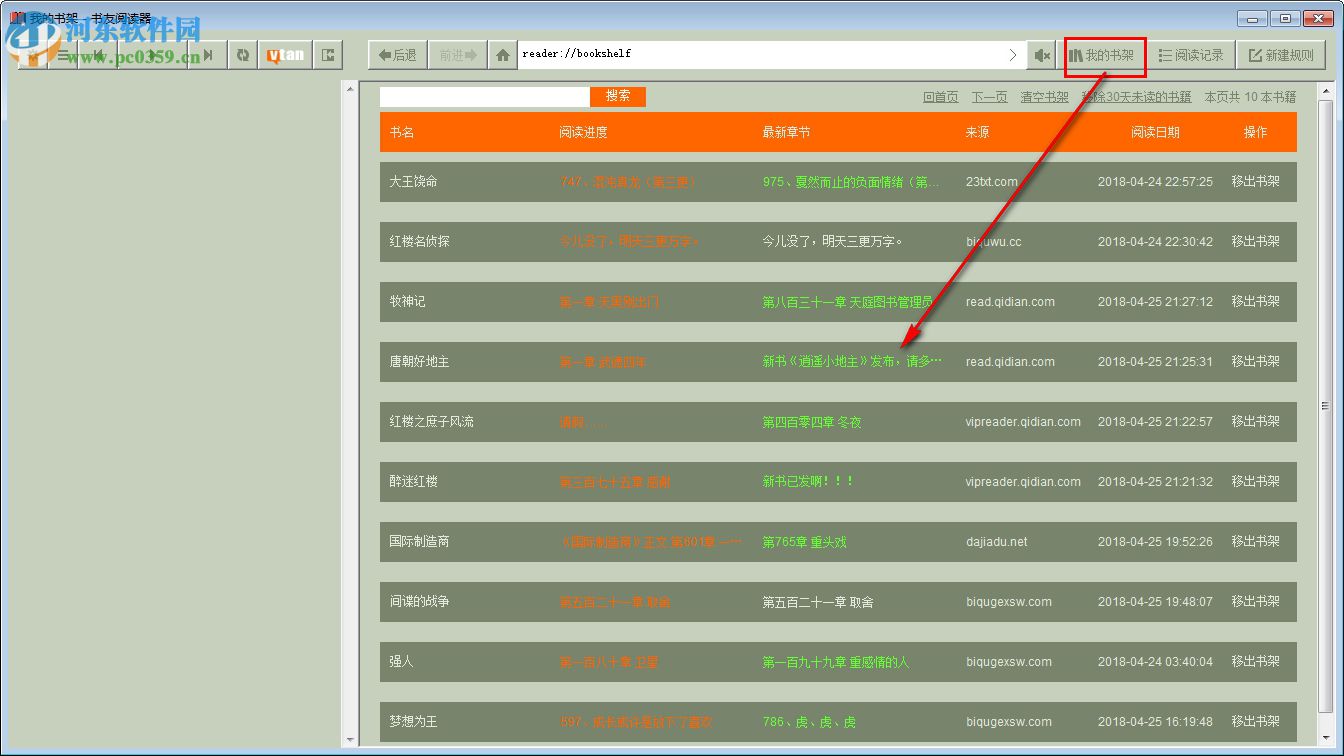This screenshot has width=1344, height=756.
Task: Continue reading progress of 牧神记
Action: (609, 302)
